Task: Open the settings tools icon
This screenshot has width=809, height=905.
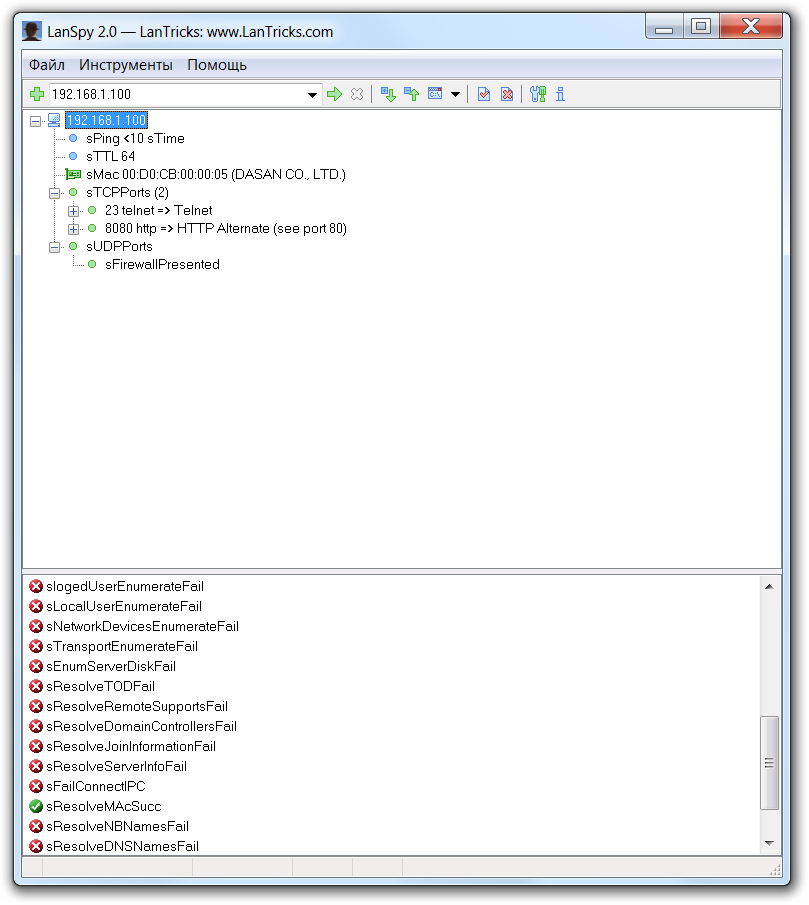Action: tap(538, 94)
